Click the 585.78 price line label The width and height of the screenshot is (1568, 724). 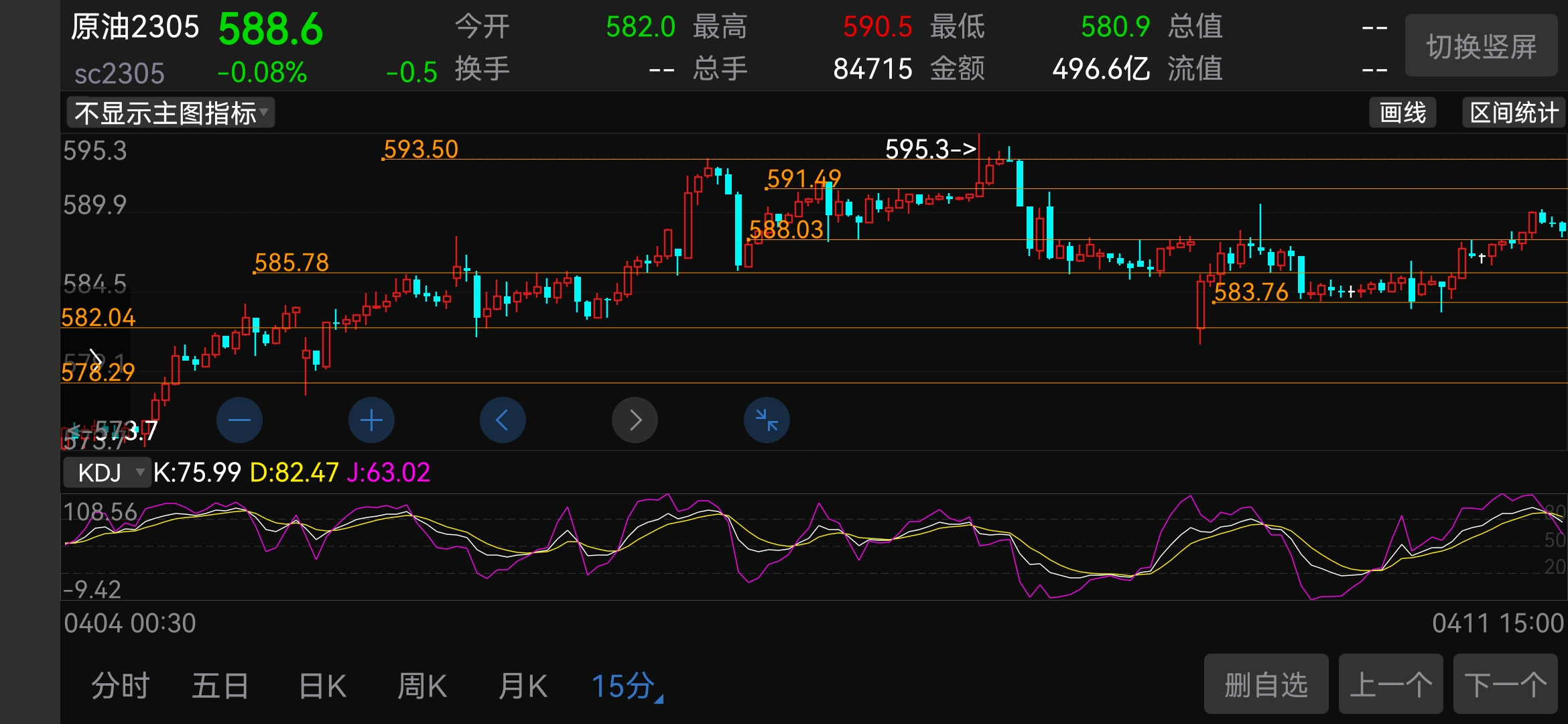(x=291, y=262)
